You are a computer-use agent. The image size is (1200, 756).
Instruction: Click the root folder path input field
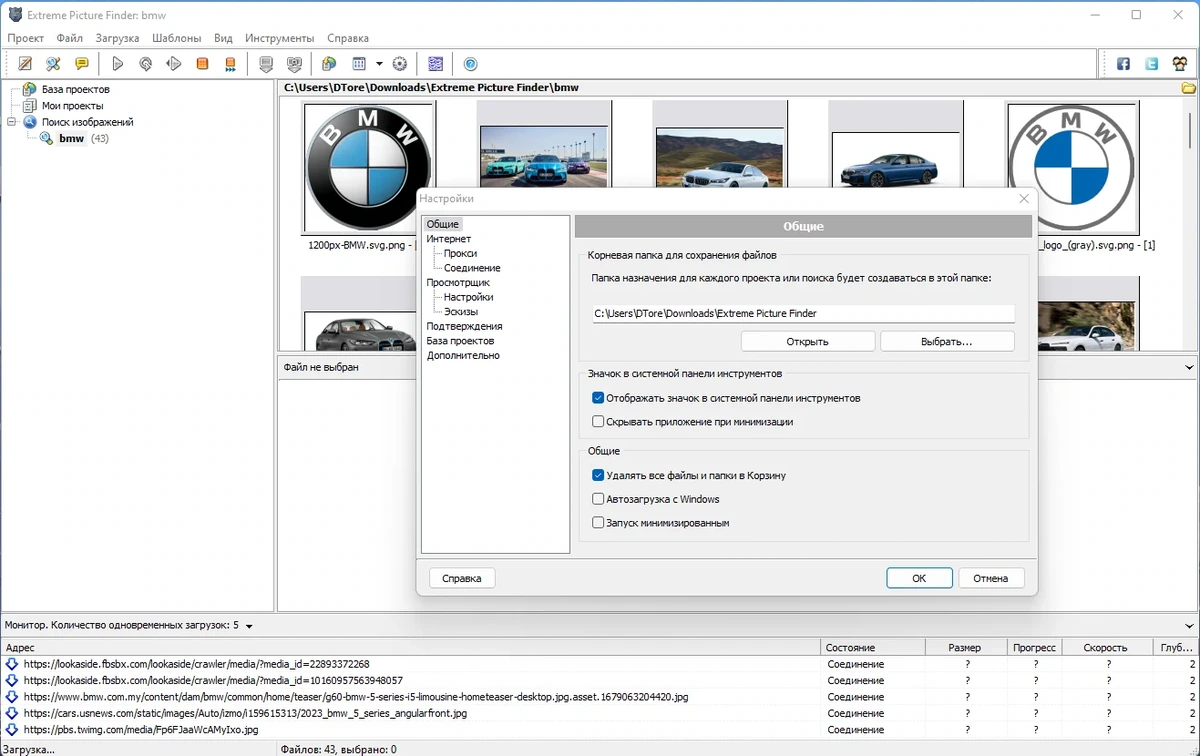803,313
